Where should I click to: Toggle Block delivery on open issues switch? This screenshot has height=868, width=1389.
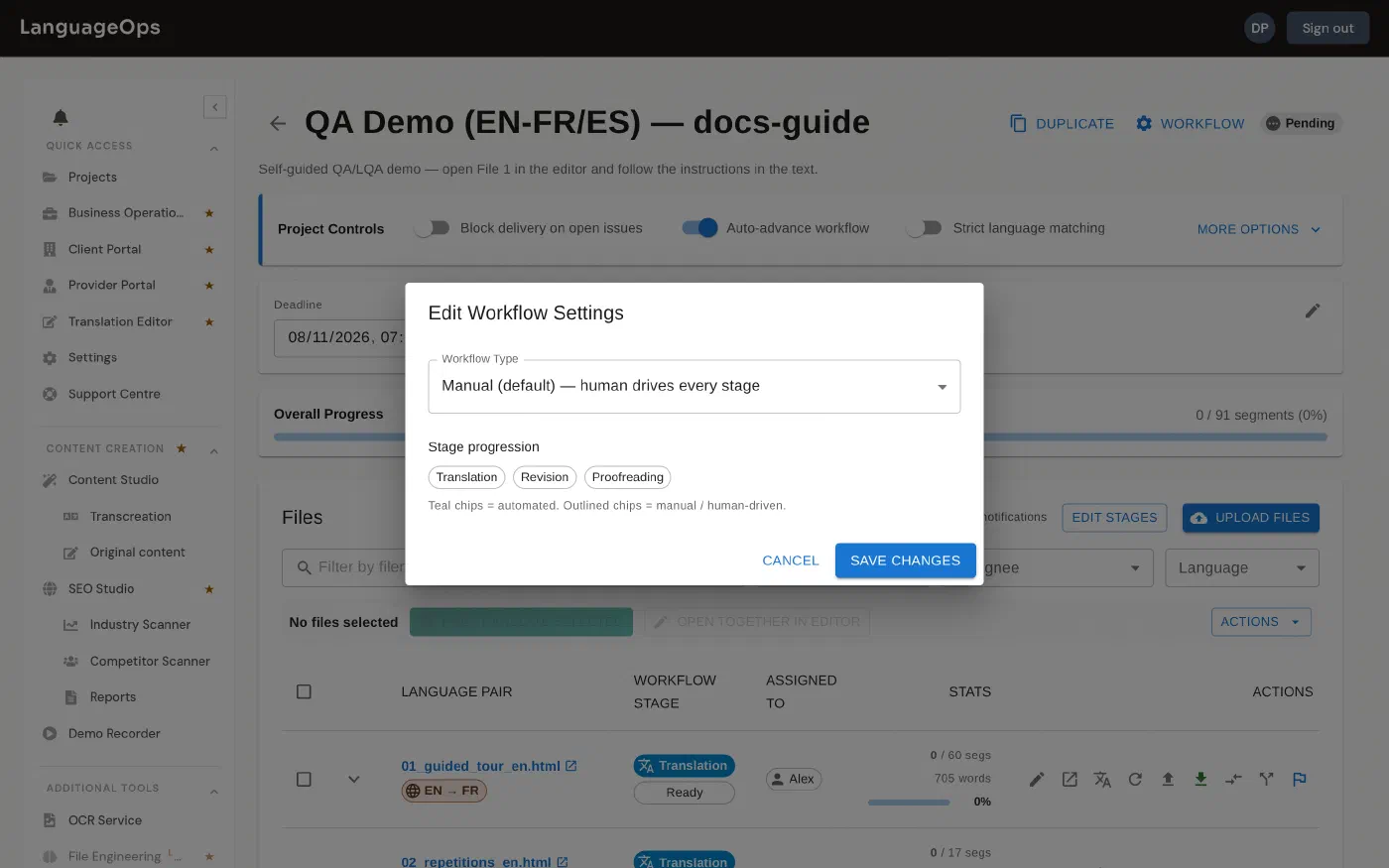(x=432, y=228)
